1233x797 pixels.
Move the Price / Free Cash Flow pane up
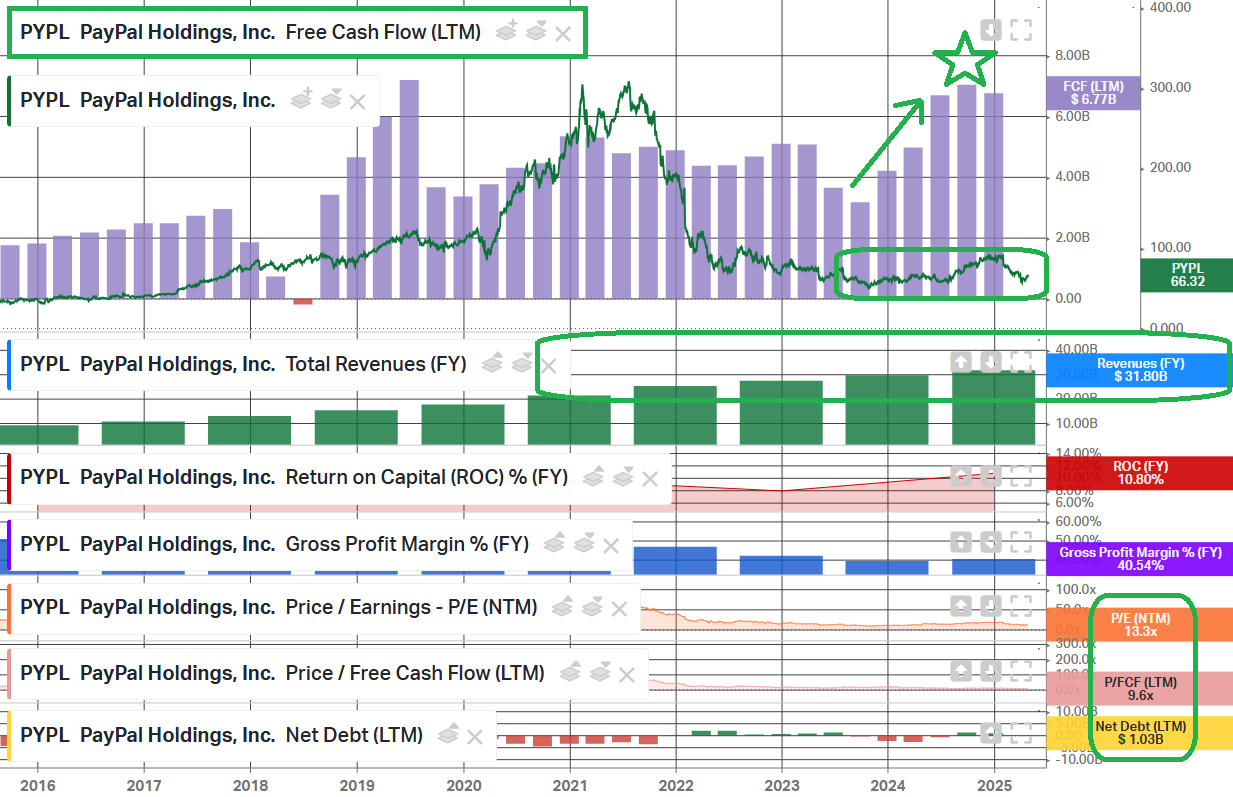pos(960,670)
